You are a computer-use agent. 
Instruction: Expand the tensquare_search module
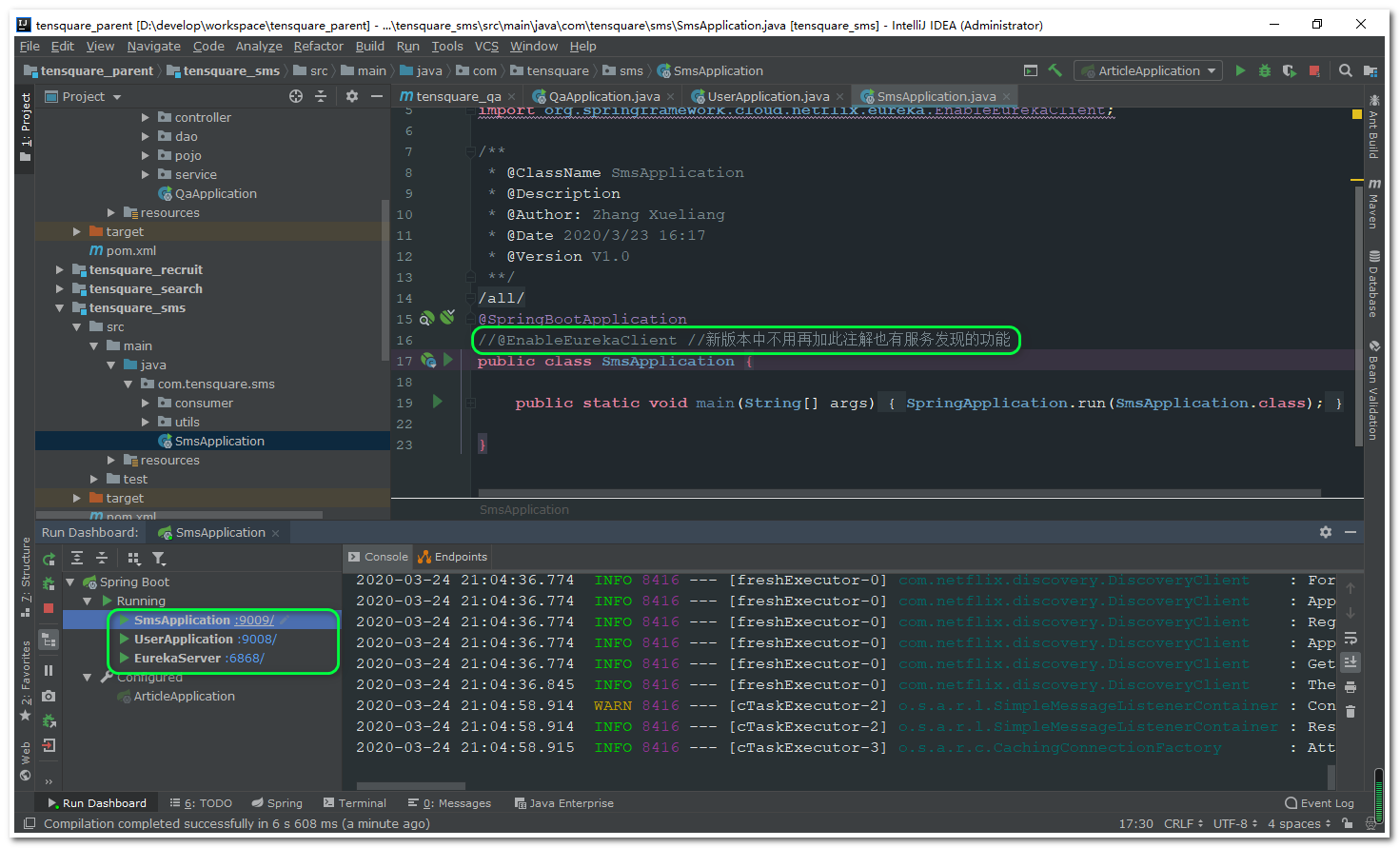(x=60, y=288)
